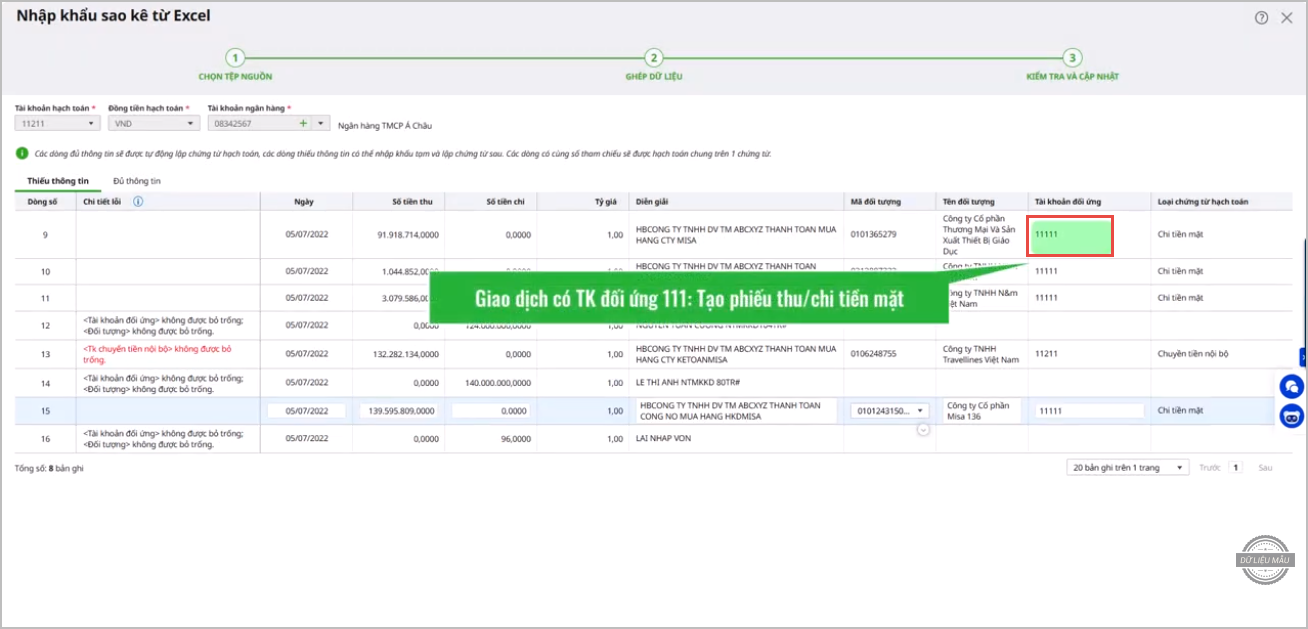Click the green info icon before the notice
Screen dimensions: 1308x629
point(22,154)
